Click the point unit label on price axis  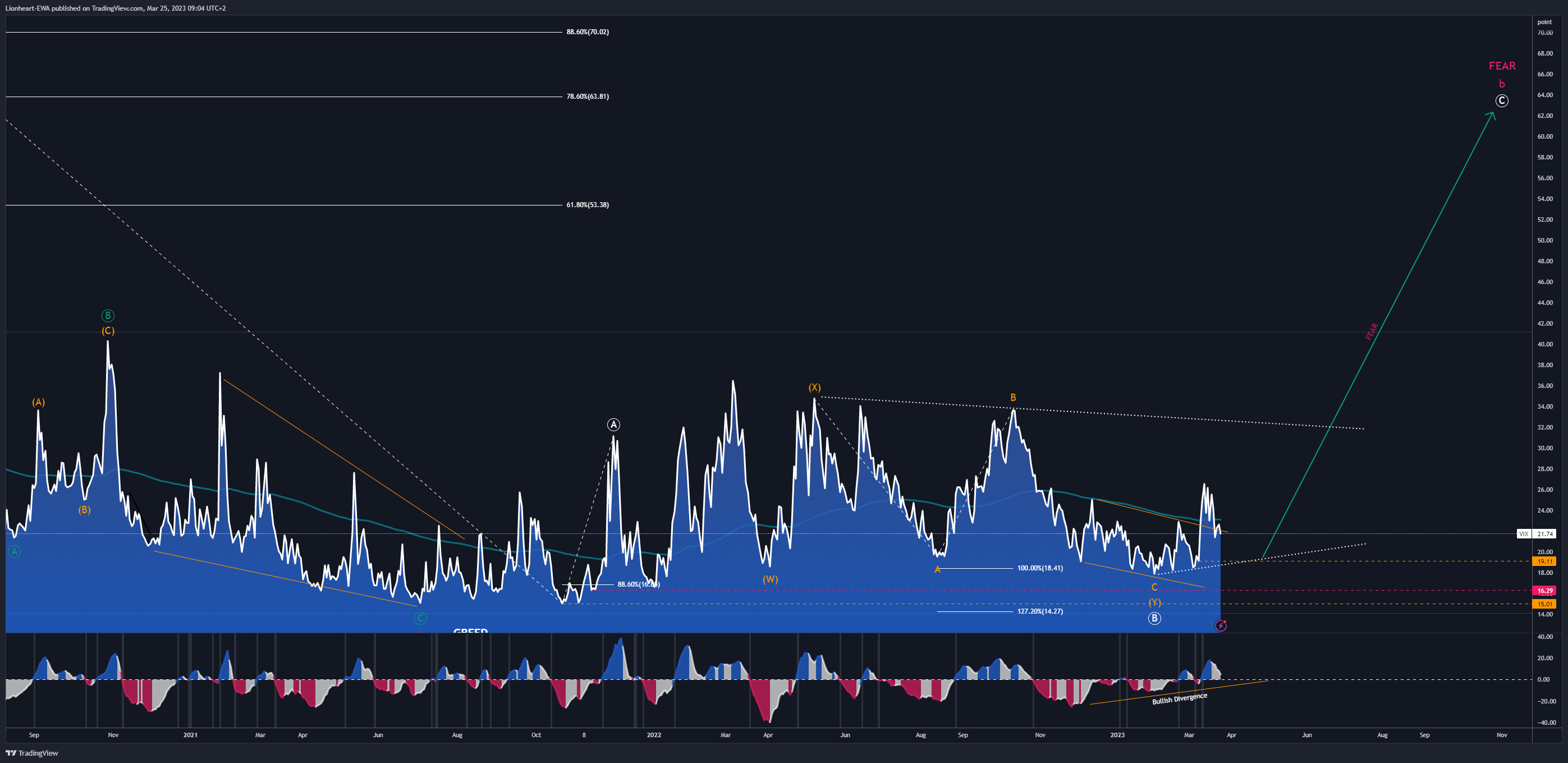pos(1544,22)
